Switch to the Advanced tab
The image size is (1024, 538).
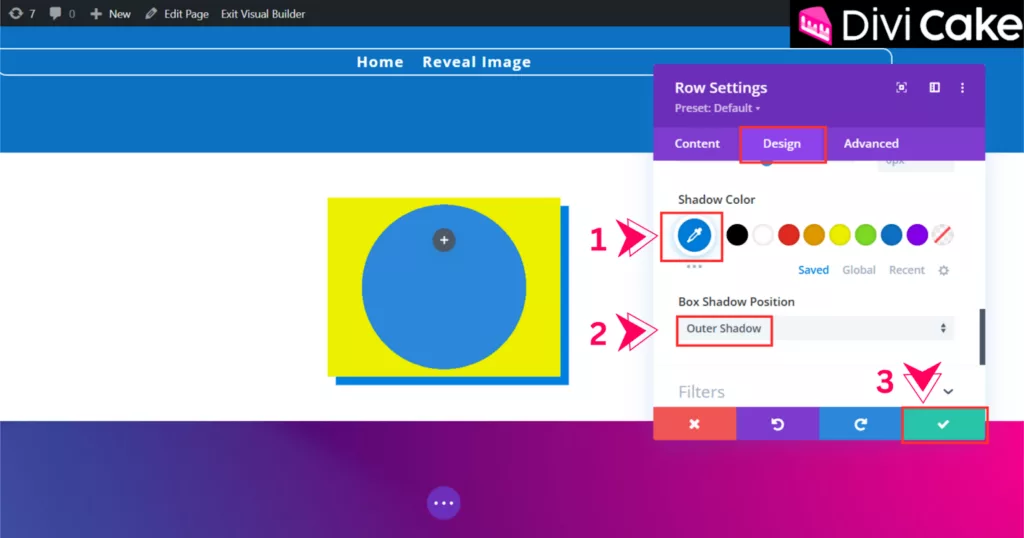[871, 144]
